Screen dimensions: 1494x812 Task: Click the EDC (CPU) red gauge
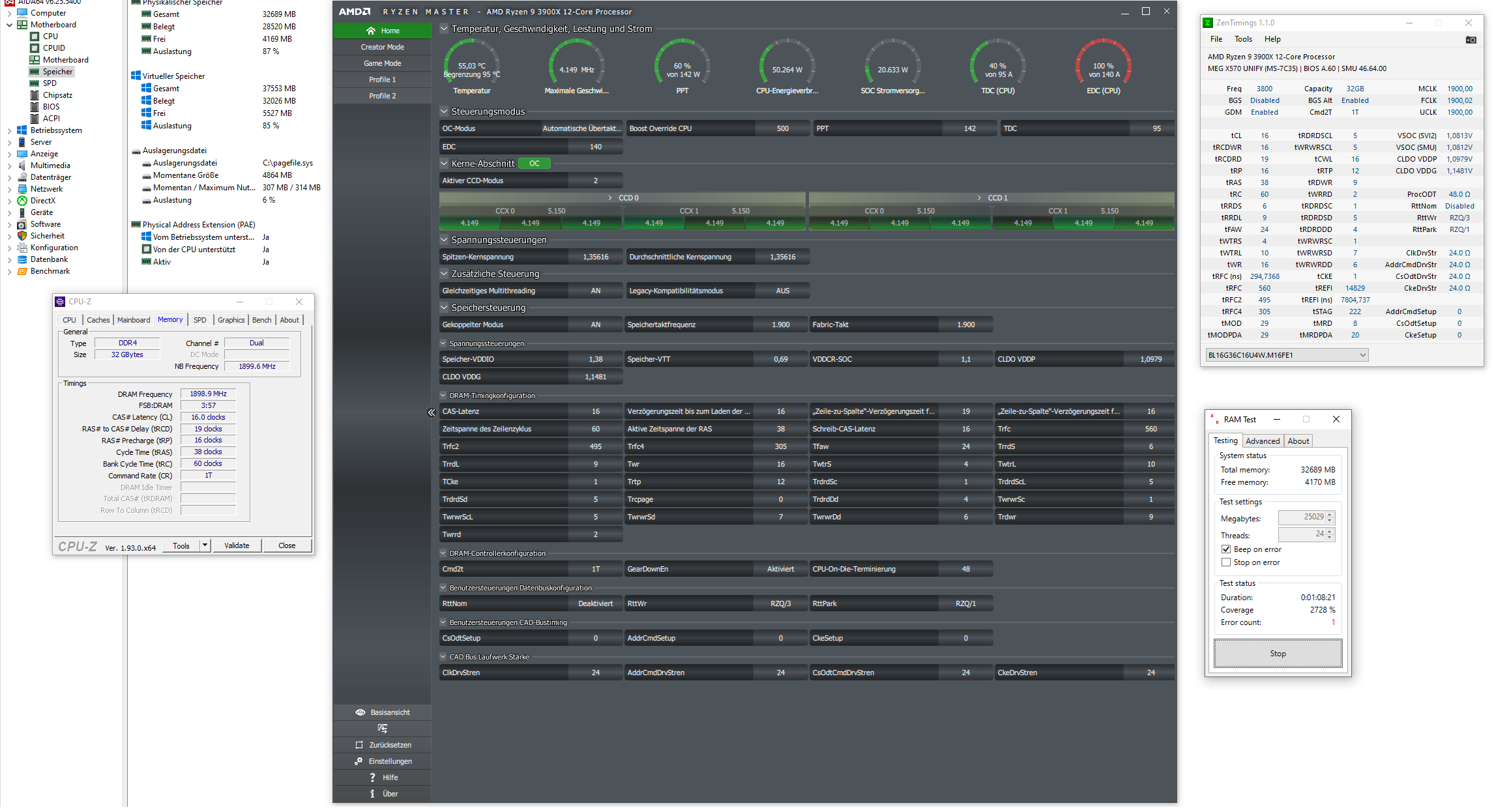click(x=1103, y=66)
